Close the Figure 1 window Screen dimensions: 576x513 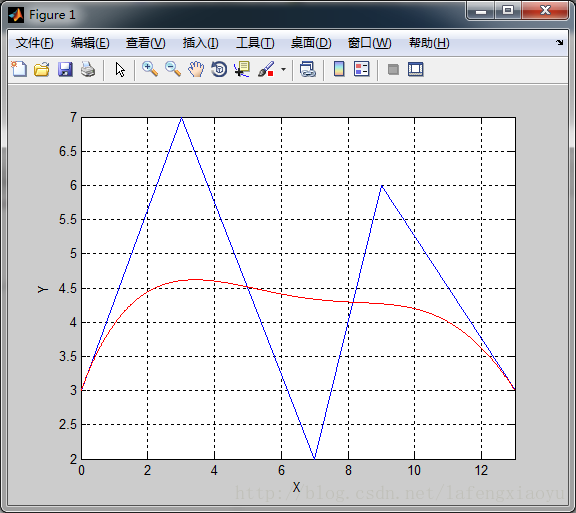[x=545, y=10]
